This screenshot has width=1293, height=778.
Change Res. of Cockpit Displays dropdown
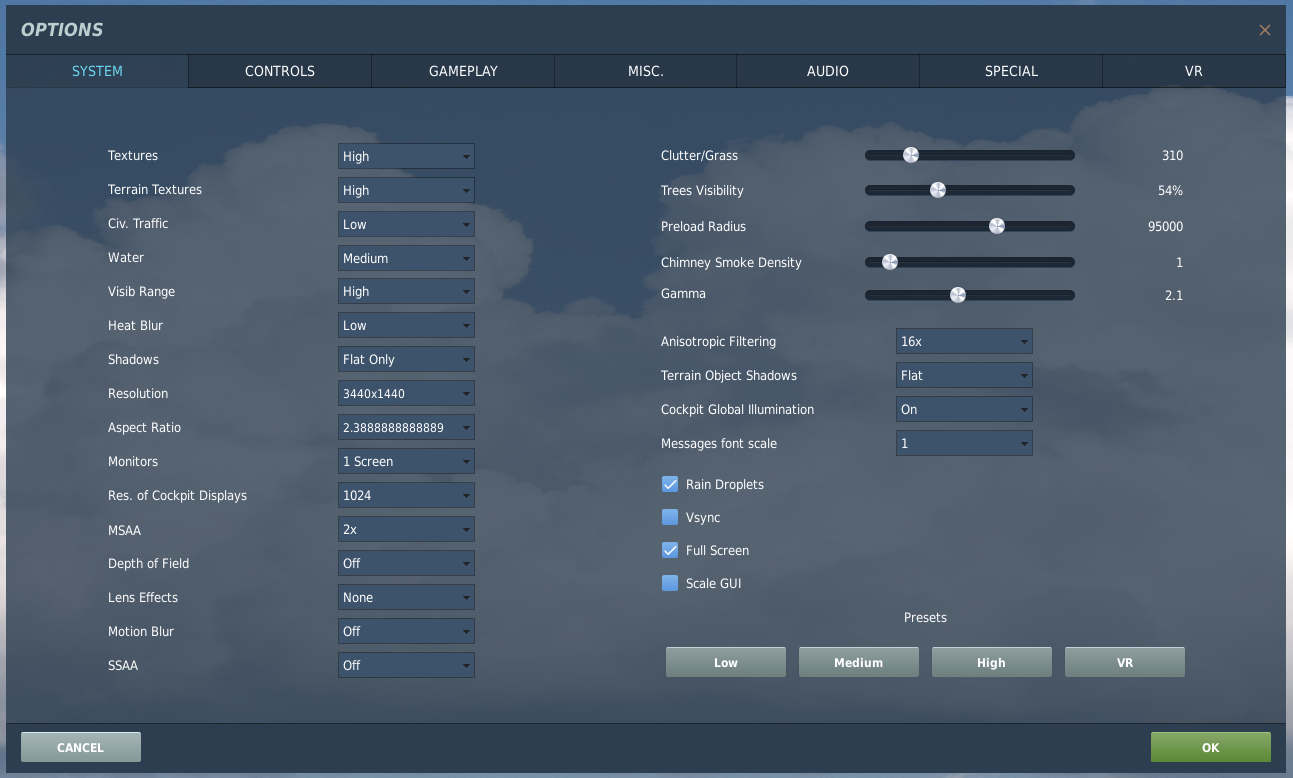tap(406, 495)
